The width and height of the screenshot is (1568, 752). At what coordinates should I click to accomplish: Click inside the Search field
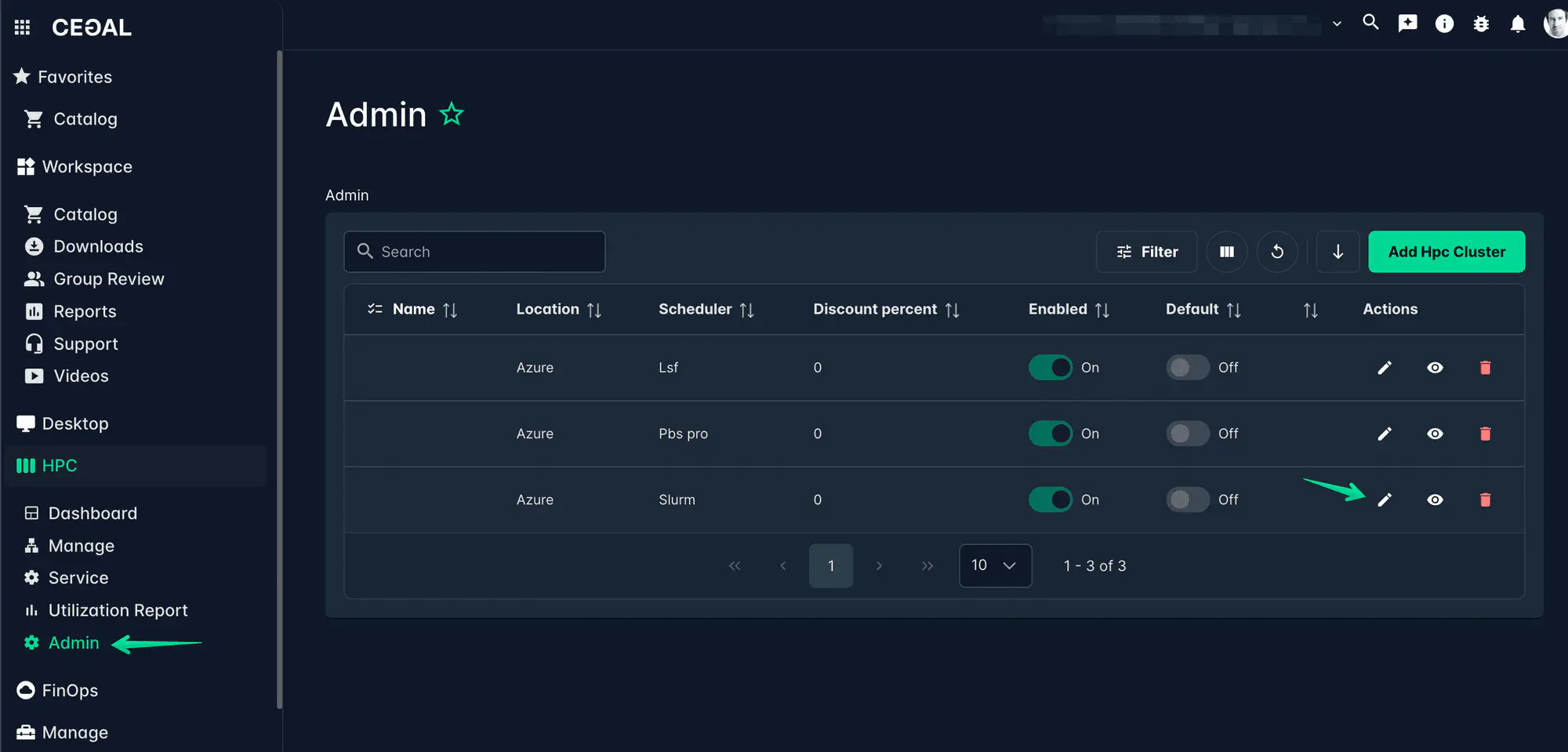(x=474, y=252)
